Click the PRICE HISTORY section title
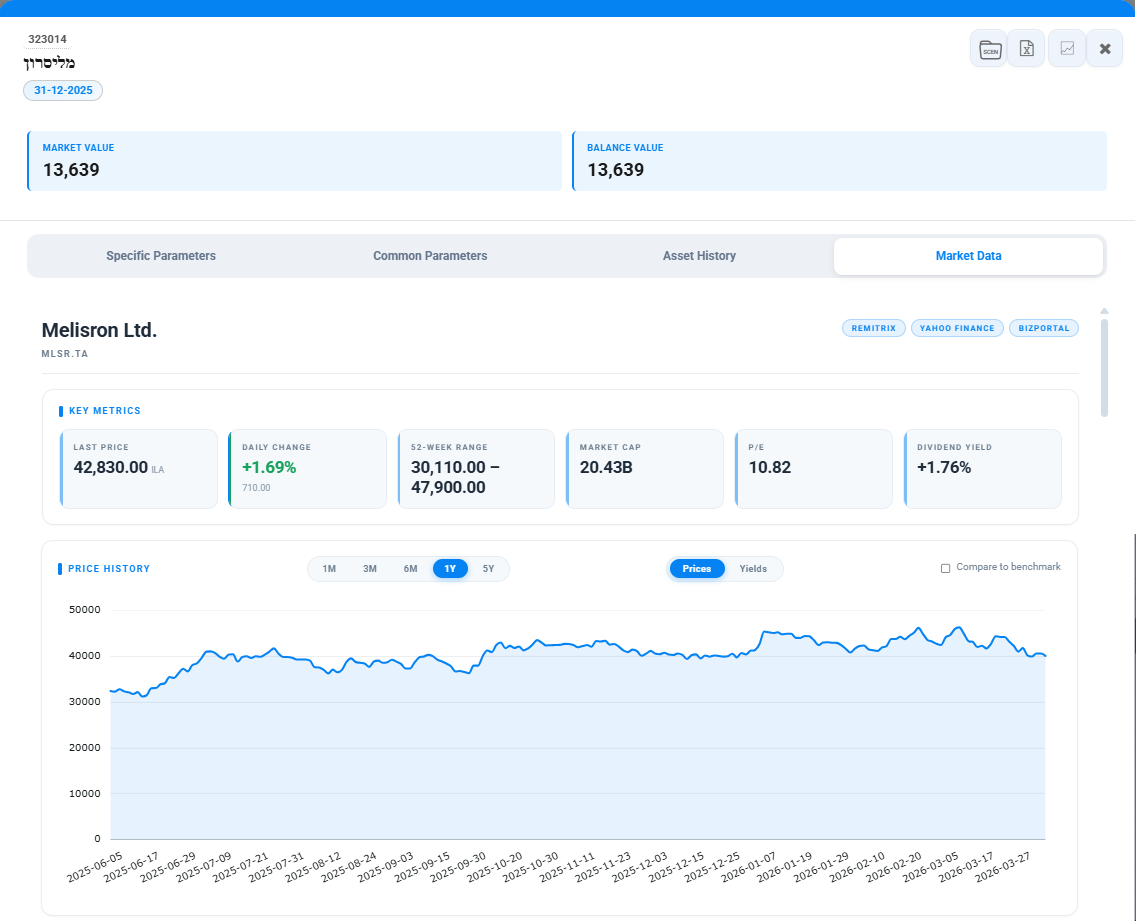This screenshot has width=1136, height=921. [109, 569]
